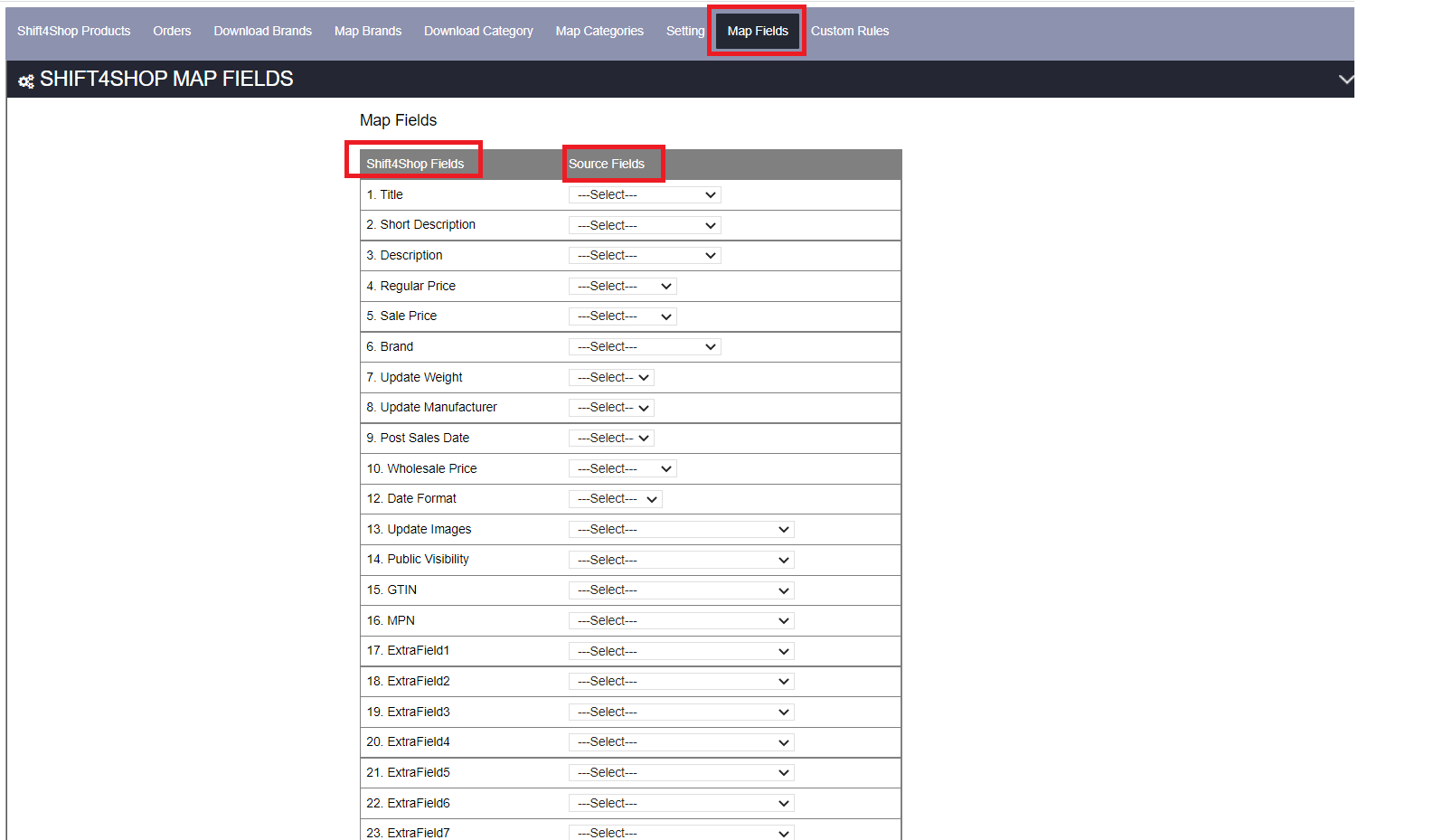Click the '14. Public Visibility' label
This screenshot has width=1443, height=840.
(x=418, y=559)
